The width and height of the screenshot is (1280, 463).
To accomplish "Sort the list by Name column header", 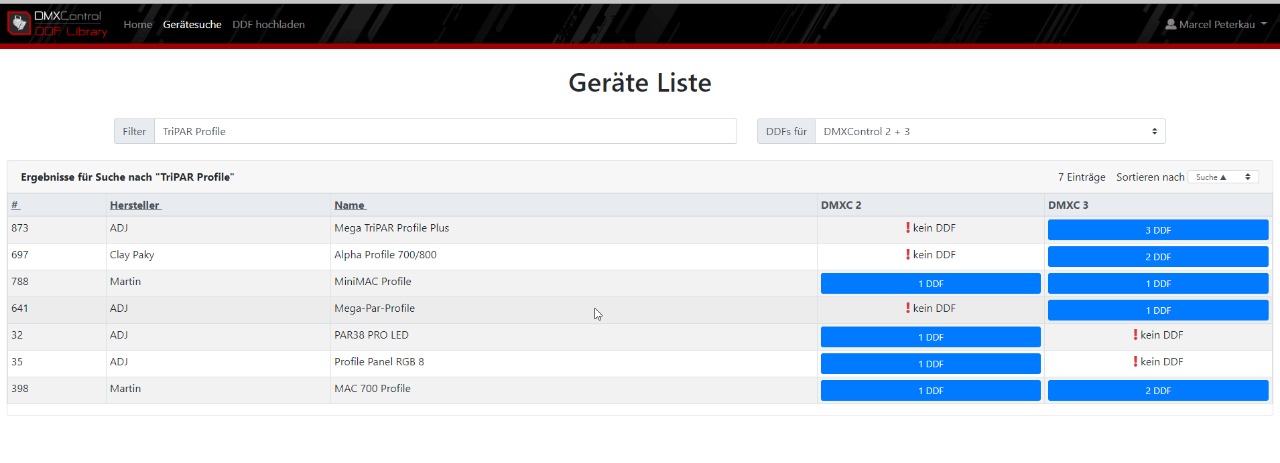I will coord(350,205).
